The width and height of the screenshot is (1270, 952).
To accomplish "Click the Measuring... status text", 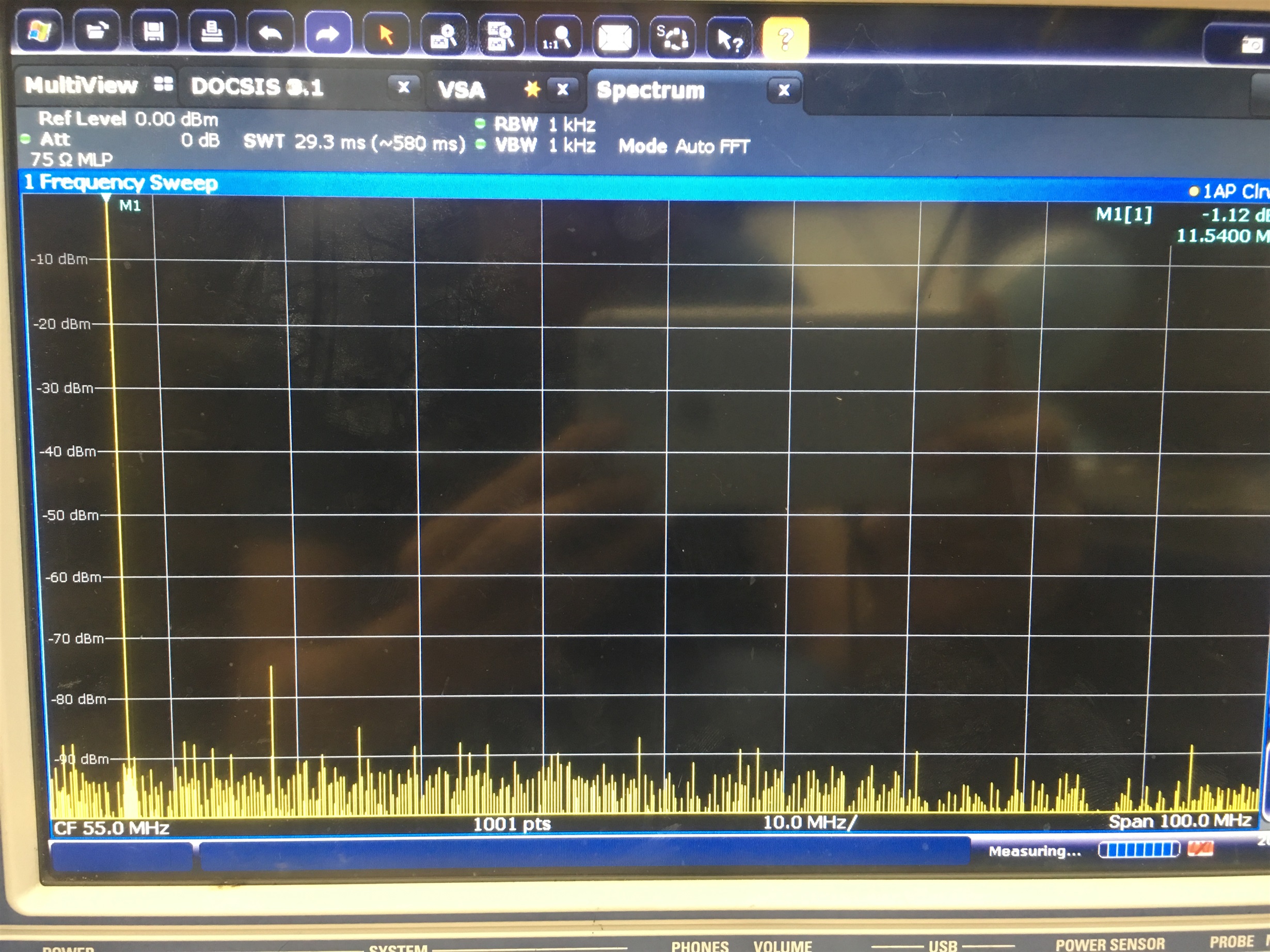I will [1035, 851].
